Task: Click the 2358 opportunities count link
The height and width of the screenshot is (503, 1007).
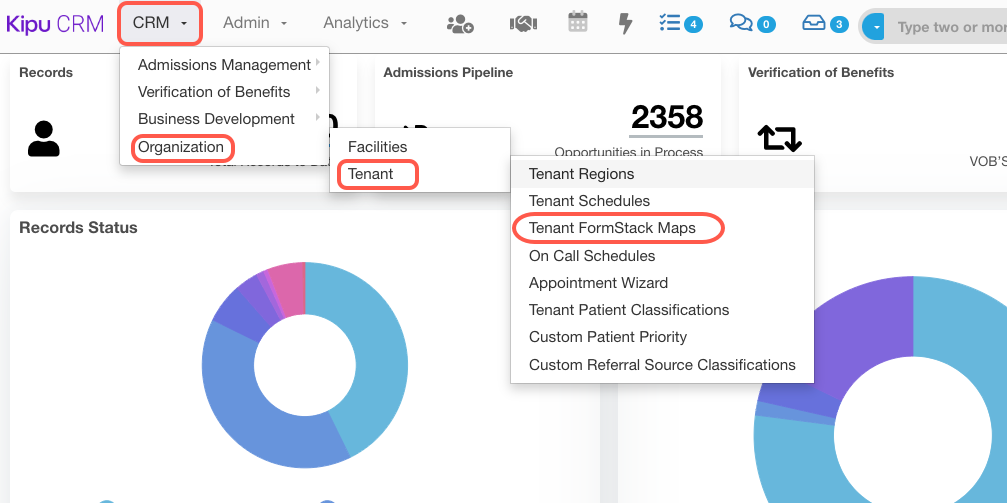Action: (x=666, y=118)
